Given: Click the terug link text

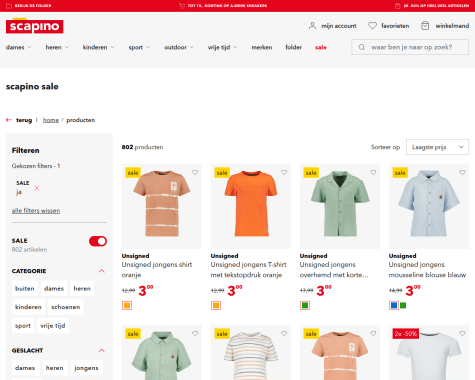Looking at the screenshot, I should (x=24, y=120).
